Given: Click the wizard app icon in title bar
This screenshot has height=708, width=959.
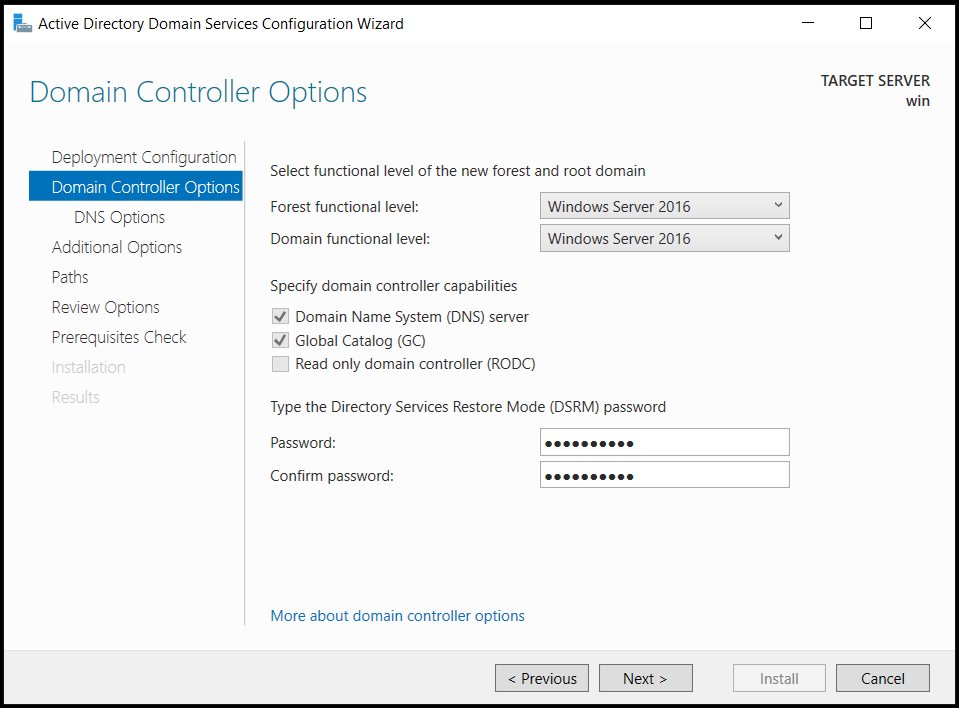Looking at the screenshot, I should click(23, 24).
